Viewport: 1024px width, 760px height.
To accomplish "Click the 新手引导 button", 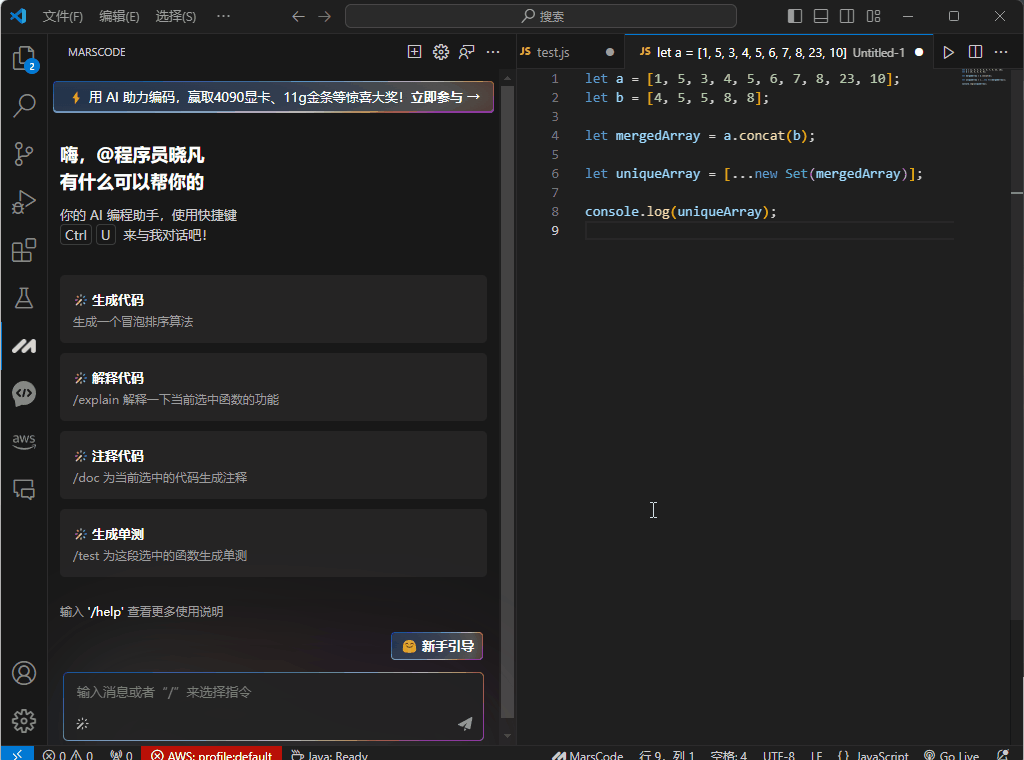I will click(437, 646).
